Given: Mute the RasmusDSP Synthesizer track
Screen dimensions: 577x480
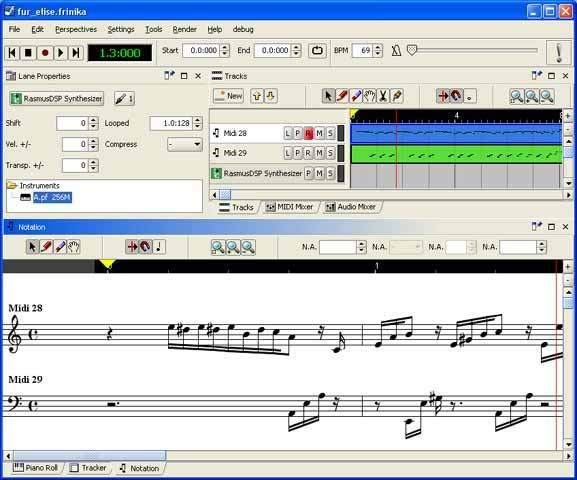Looking at the screenshot, I should click(x=319, y=173).
